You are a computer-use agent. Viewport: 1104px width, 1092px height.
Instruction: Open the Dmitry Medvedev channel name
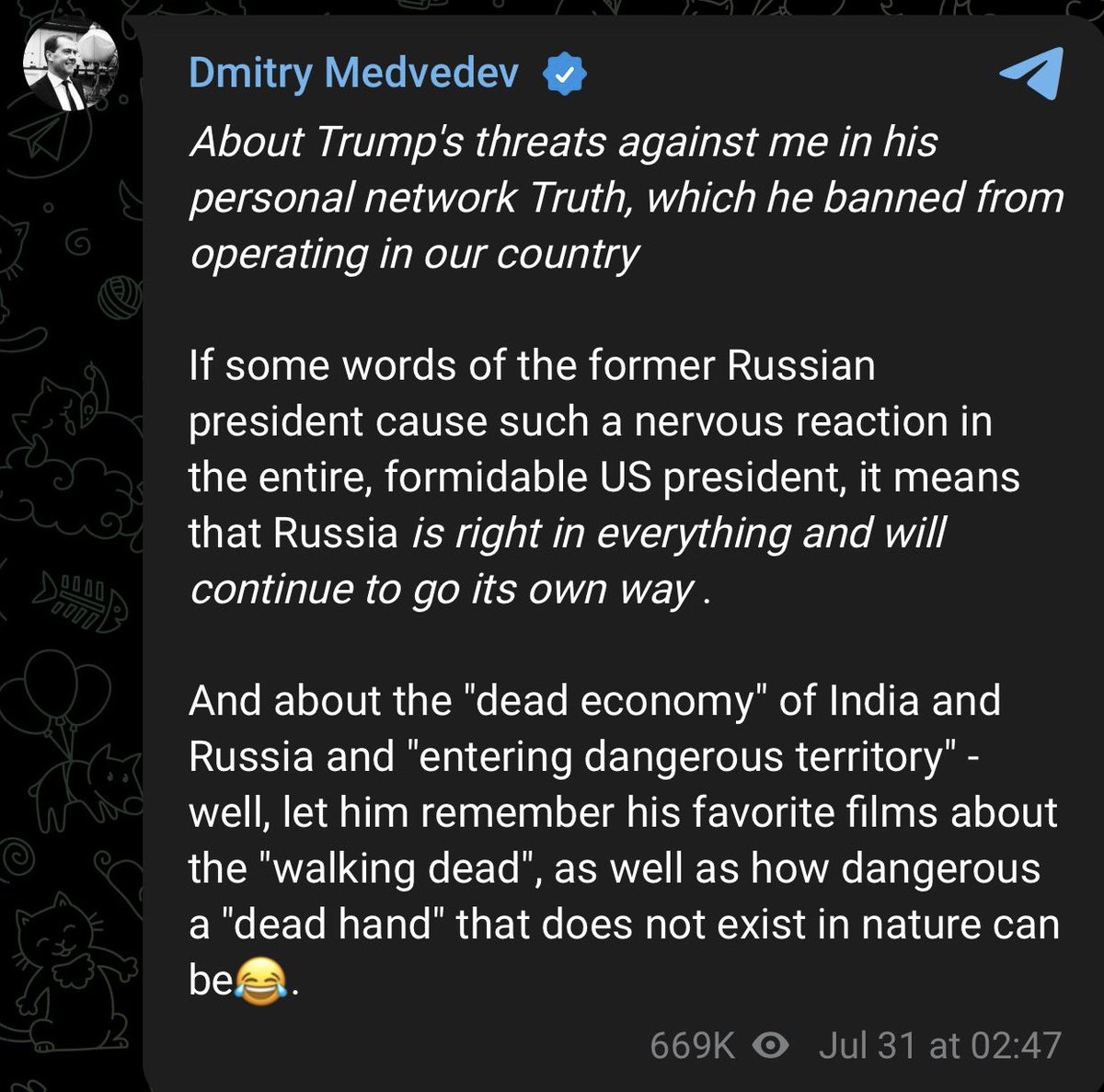[353, 74]
